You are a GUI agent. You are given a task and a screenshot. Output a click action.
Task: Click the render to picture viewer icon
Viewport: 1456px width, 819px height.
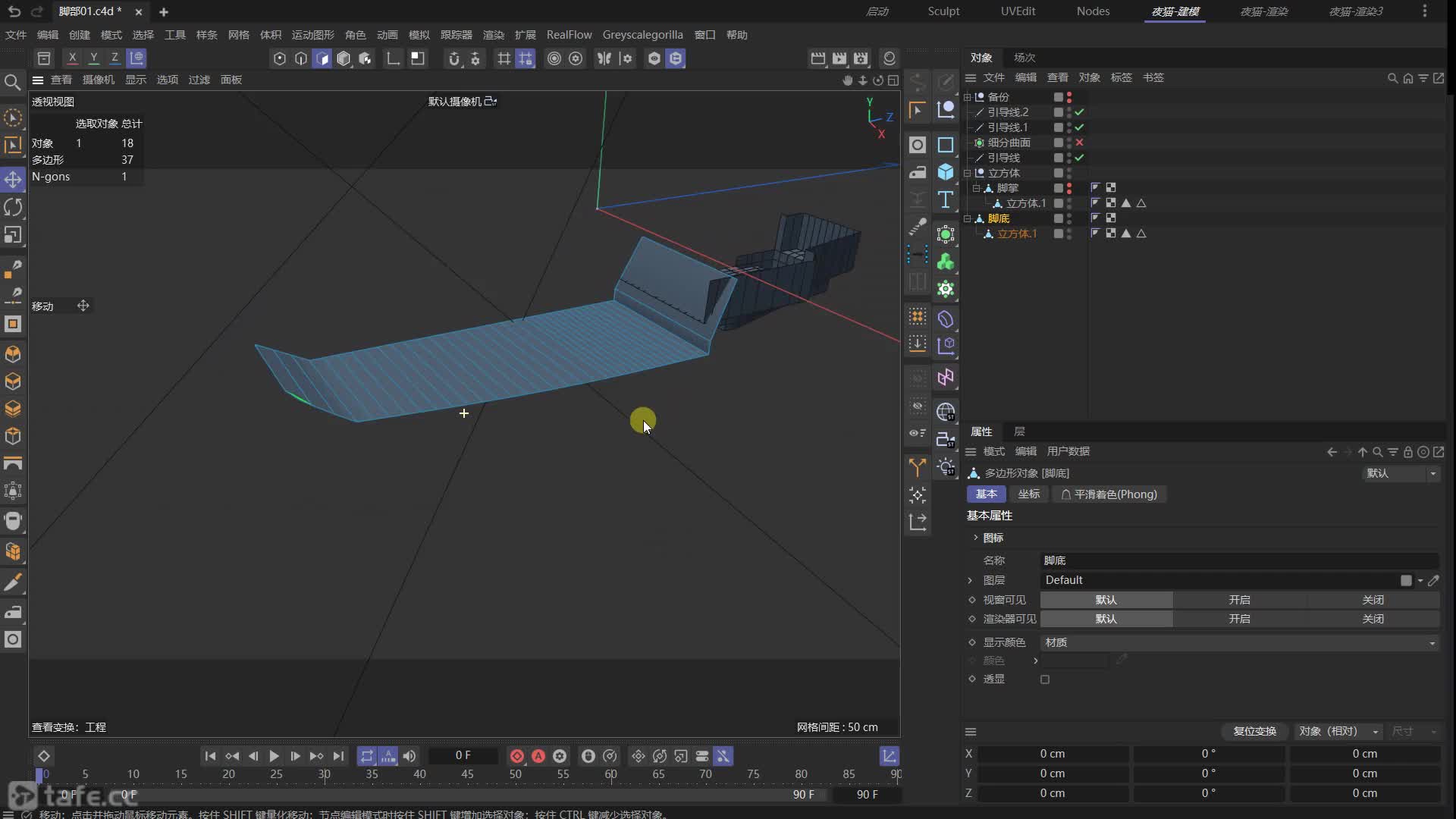pyautogui.click(x=839, y=58)
